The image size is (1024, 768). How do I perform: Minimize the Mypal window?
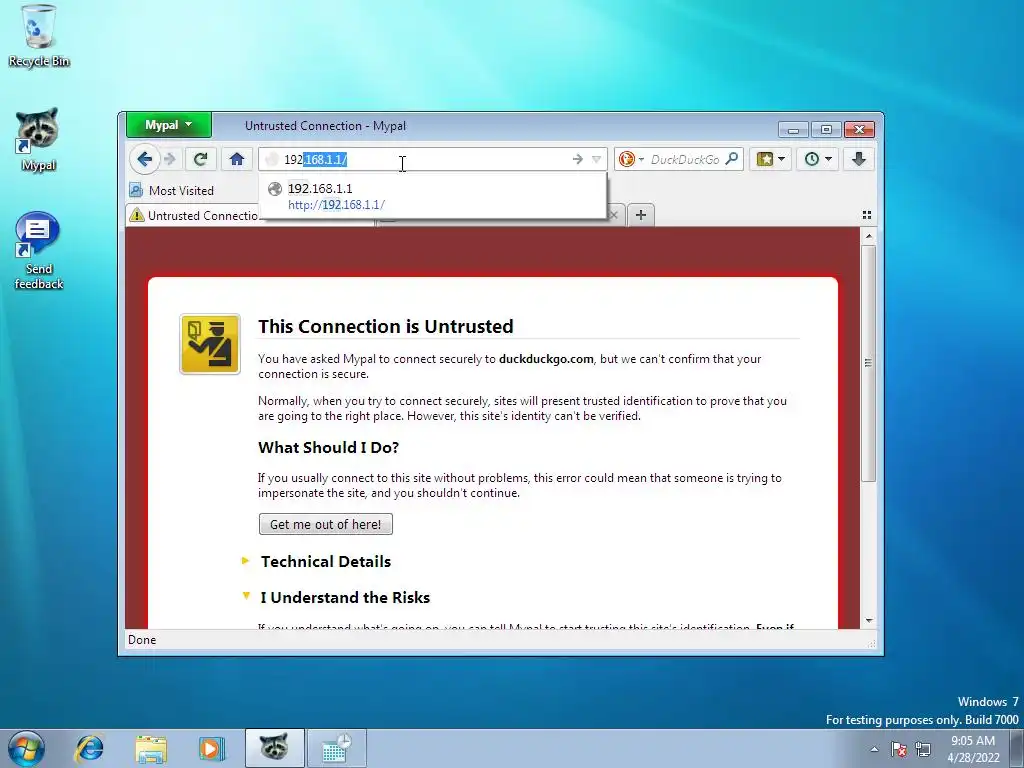coord(793,129)
